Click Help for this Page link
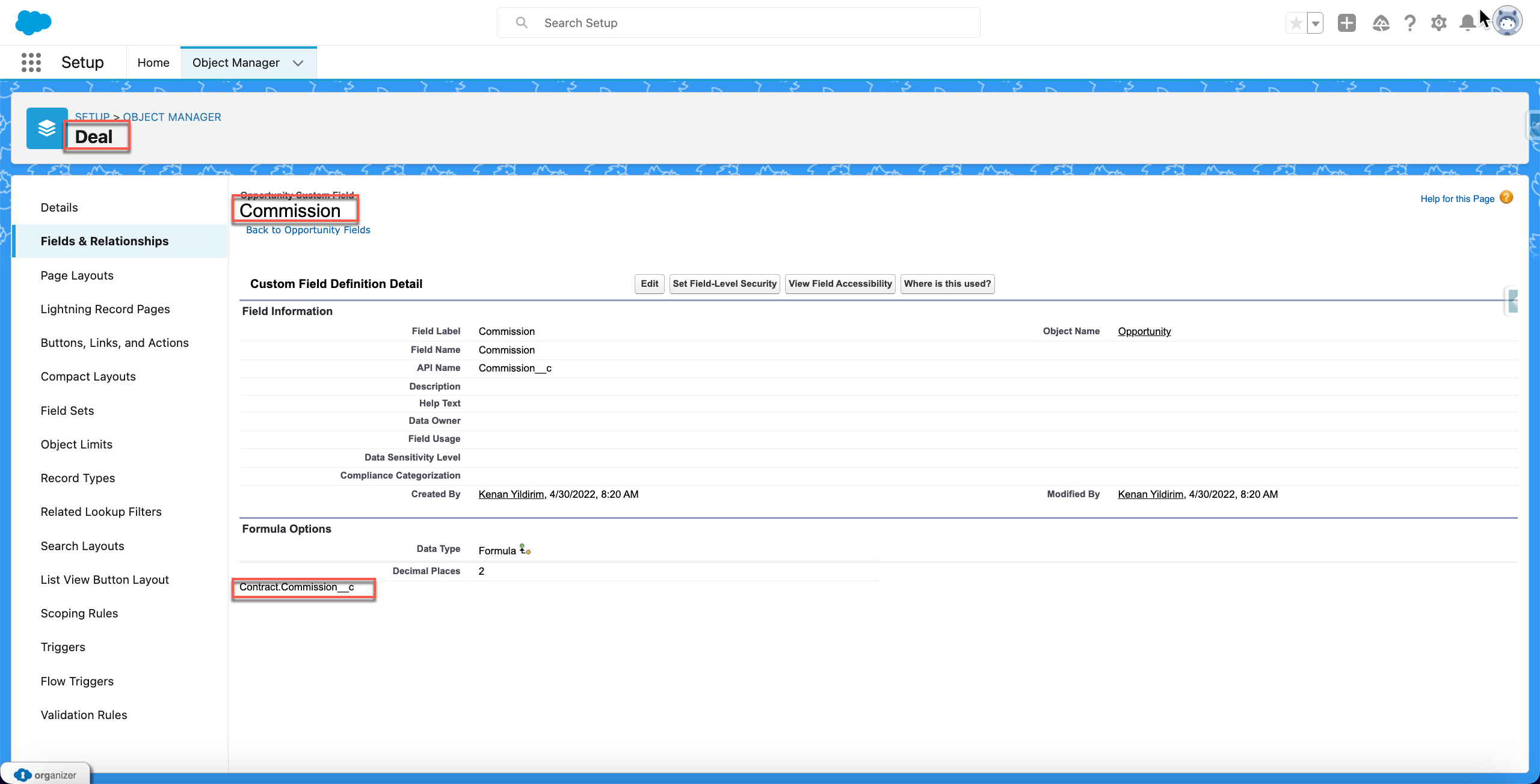This screenshot has height=784, width=1540. point(1458,198)
